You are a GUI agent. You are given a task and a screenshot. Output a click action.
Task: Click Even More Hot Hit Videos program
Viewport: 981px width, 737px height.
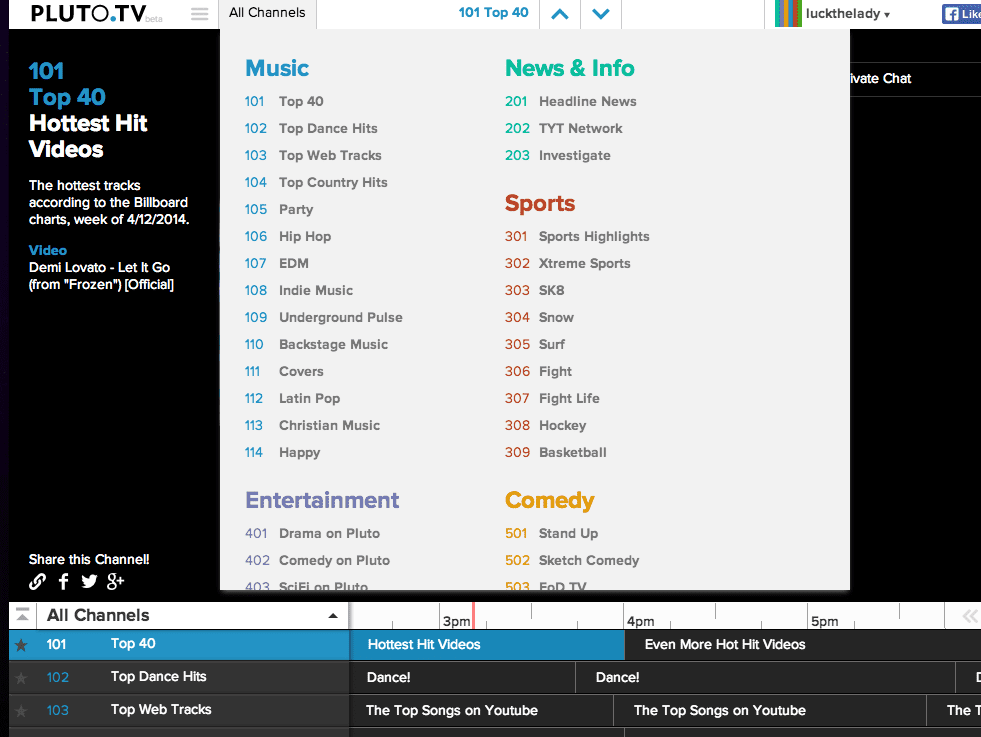803,645
